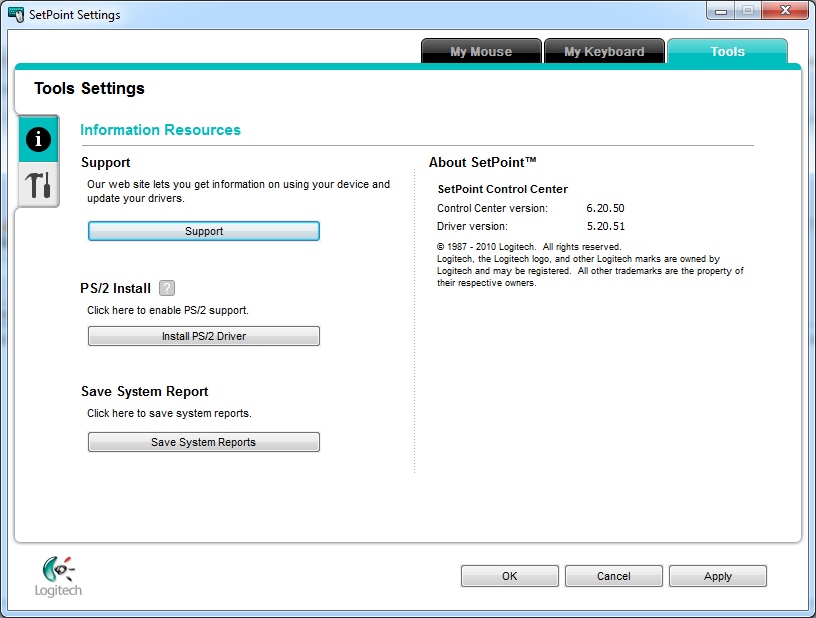
Task: Close the SetPoint Settings window
Action: coord(785,11)
